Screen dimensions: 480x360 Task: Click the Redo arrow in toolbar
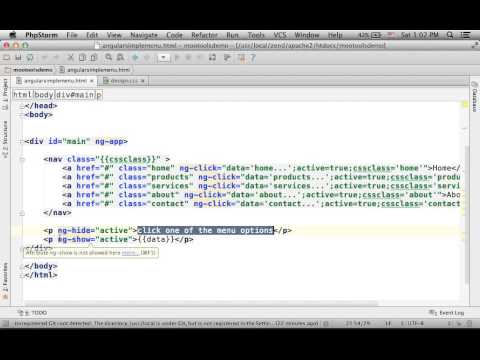tap(56, 58)
